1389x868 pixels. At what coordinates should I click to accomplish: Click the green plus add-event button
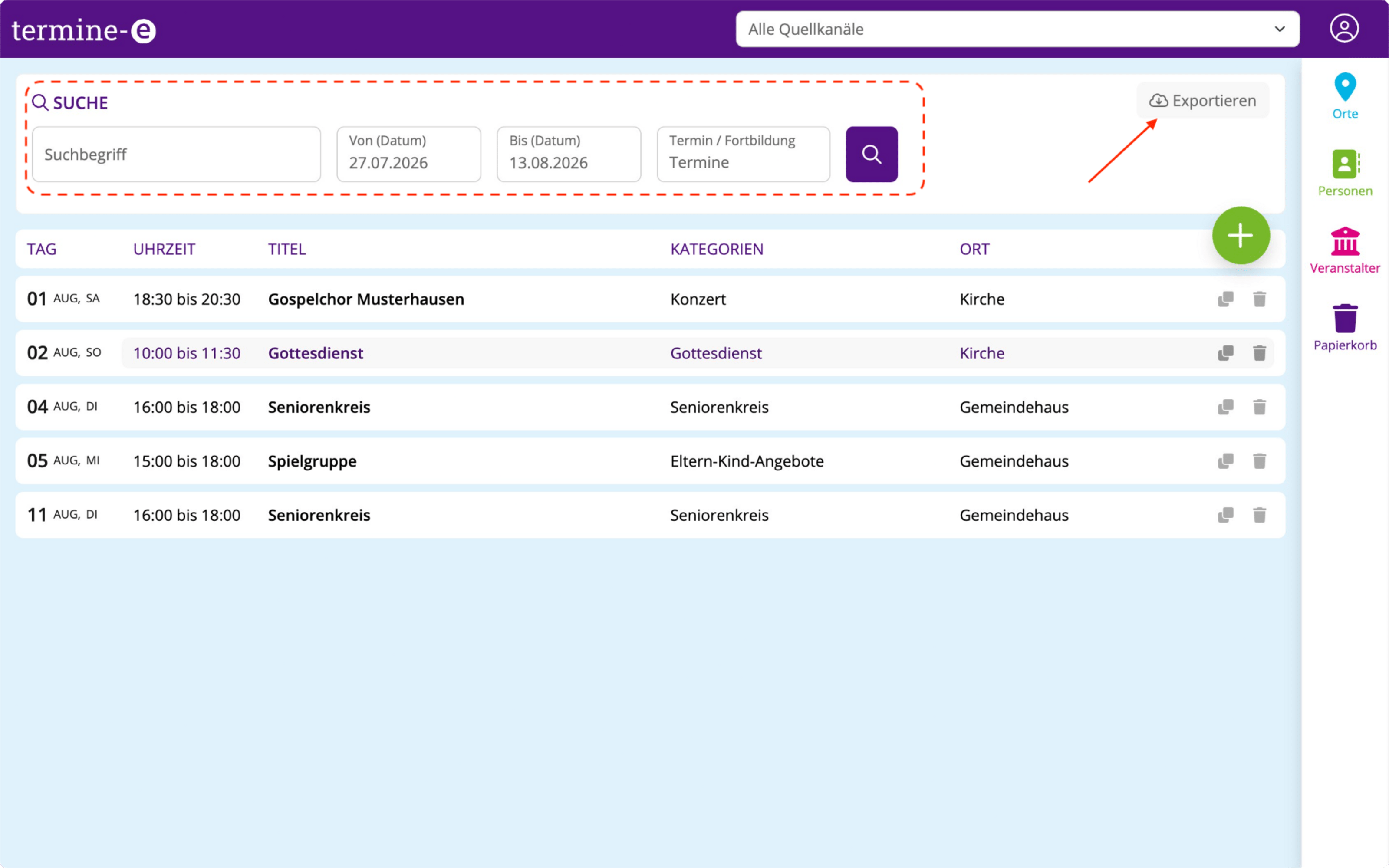pos(1241,235)
